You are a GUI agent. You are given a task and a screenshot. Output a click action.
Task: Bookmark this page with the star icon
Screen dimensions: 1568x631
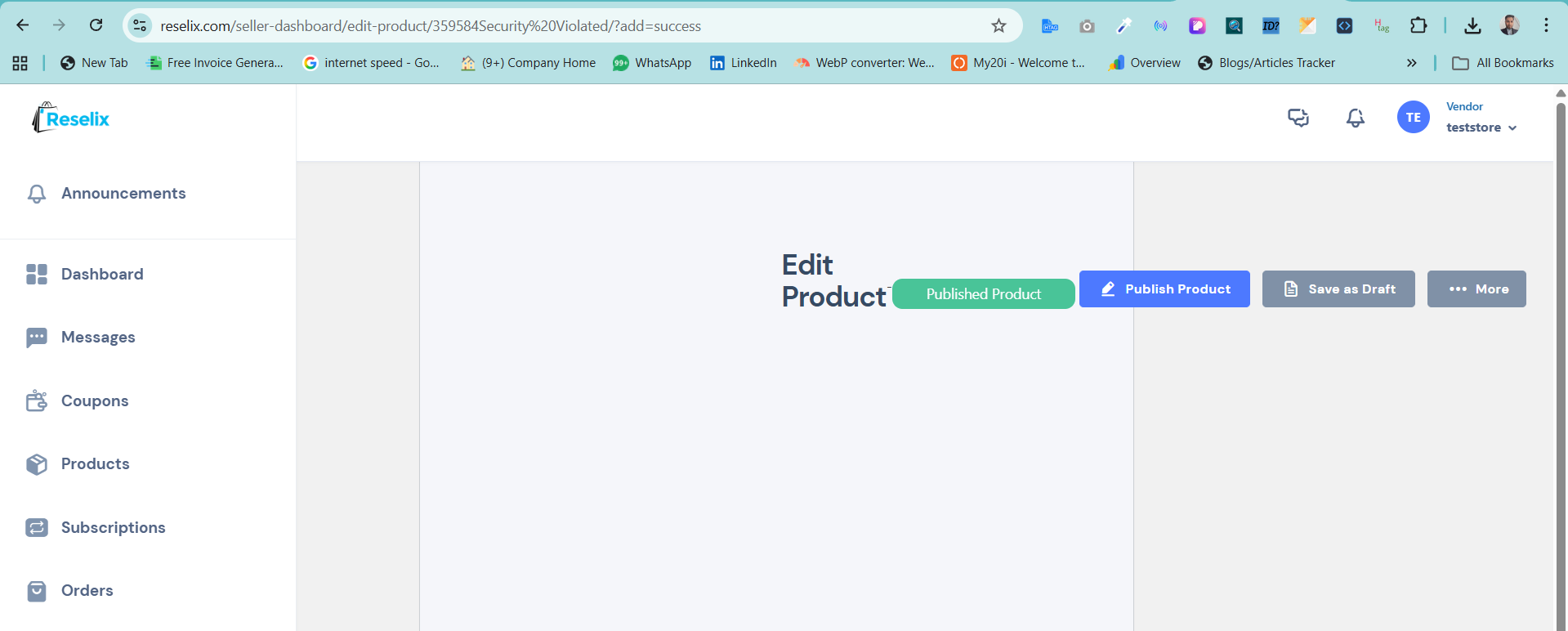[998, 26]
